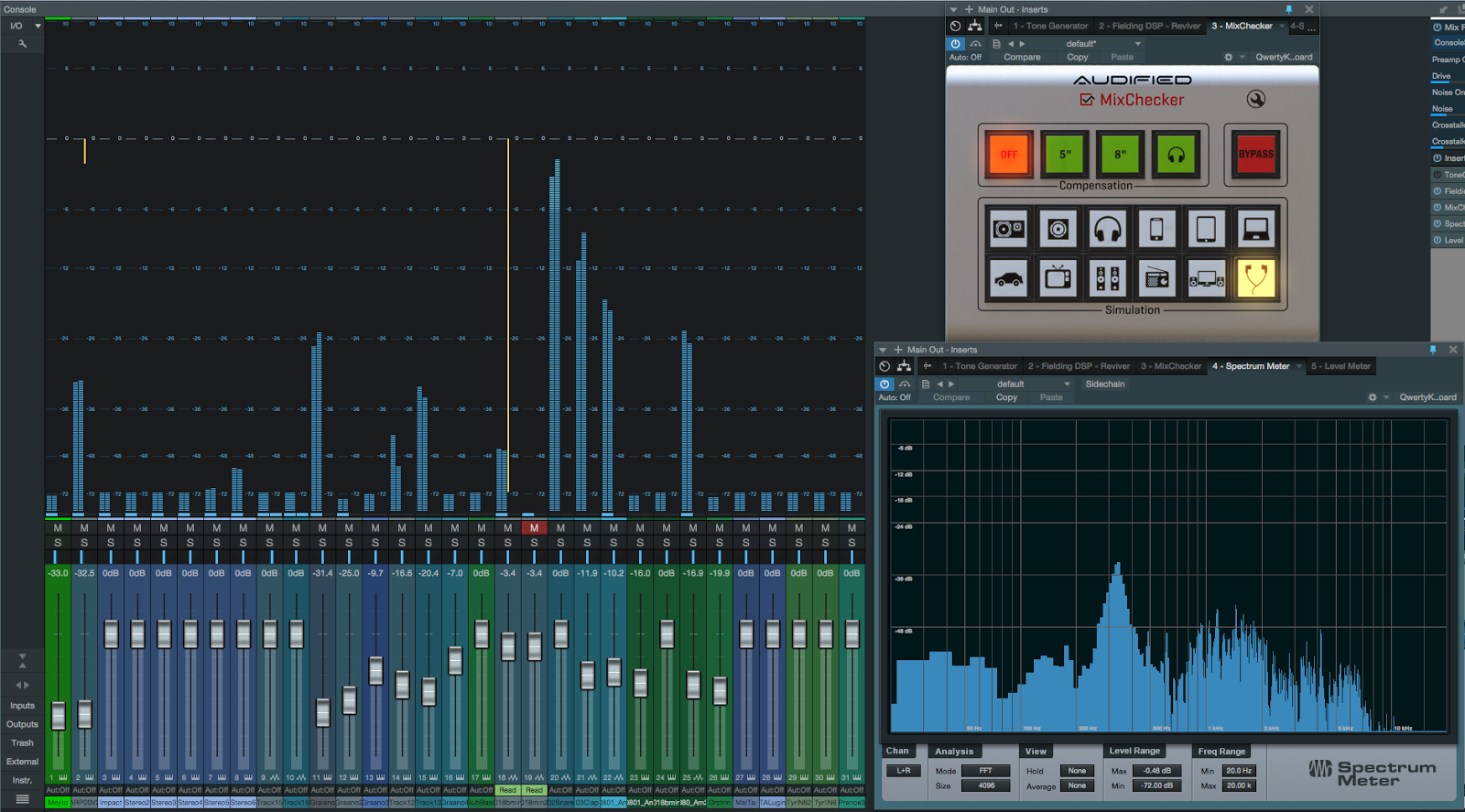Show Inputs in console sidebar
The height and width of the screenshot is (812, 1465).
(x=22, y=706)
